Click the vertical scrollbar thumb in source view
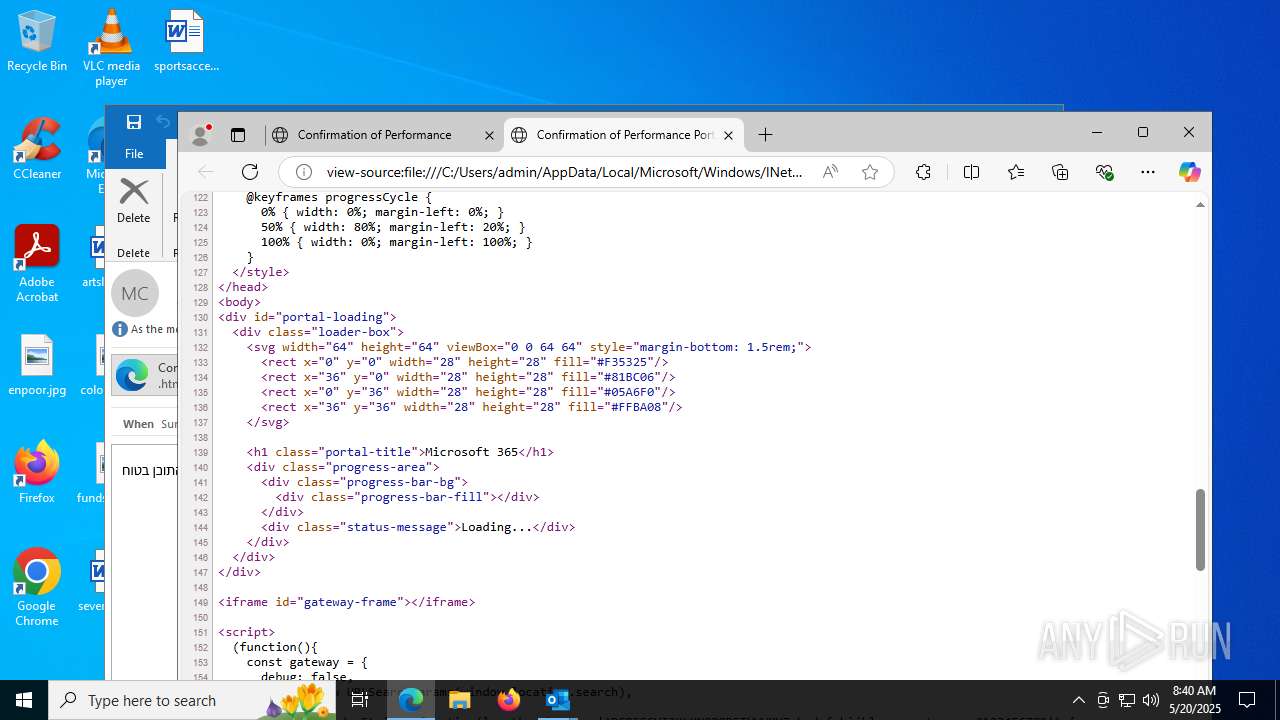The height and width of the screenshot is (720, 1280). tap(1201, 530)
